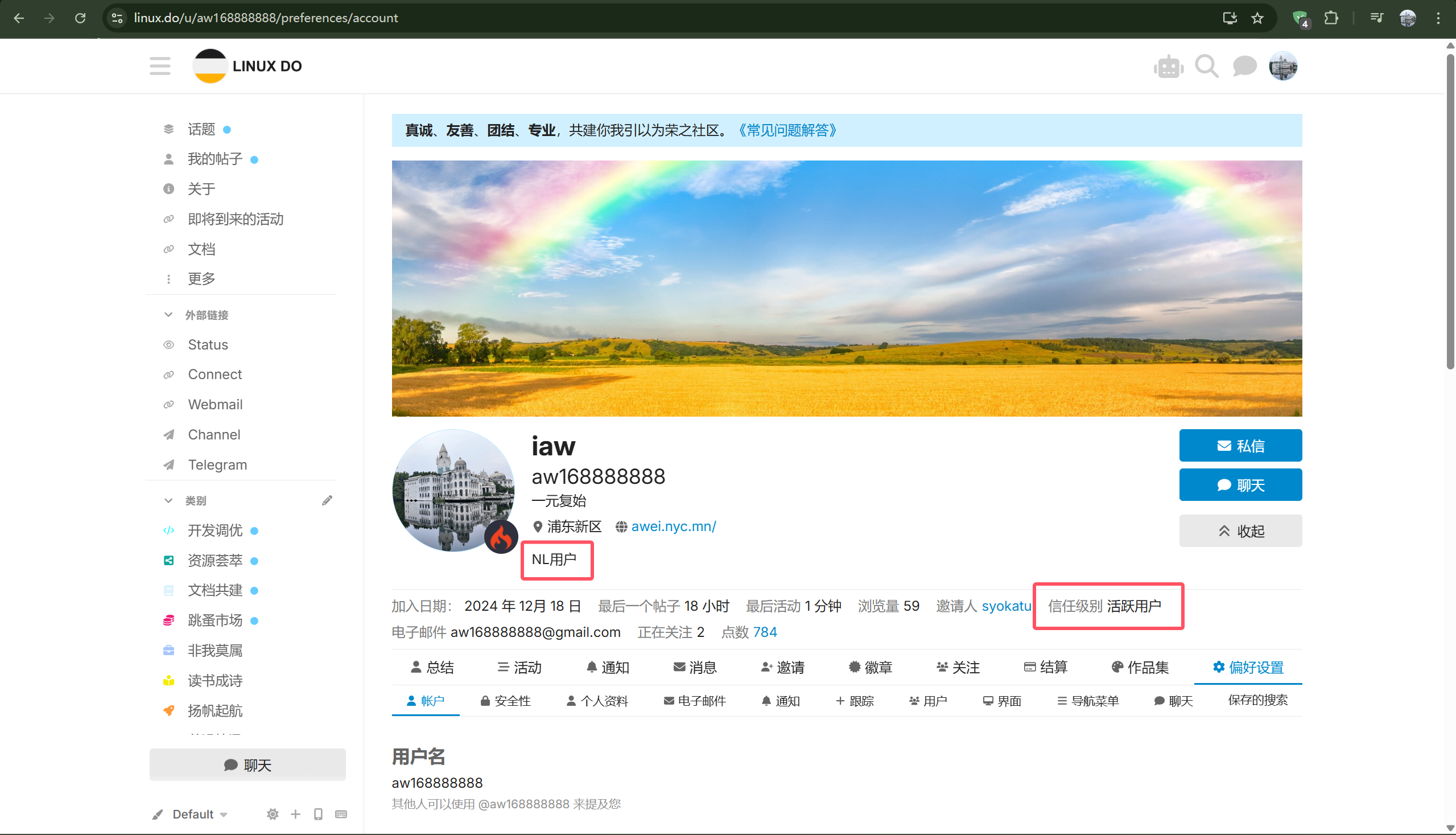Go back with browser back arrow
The image size is (1456, 835).
pos(19,18)
